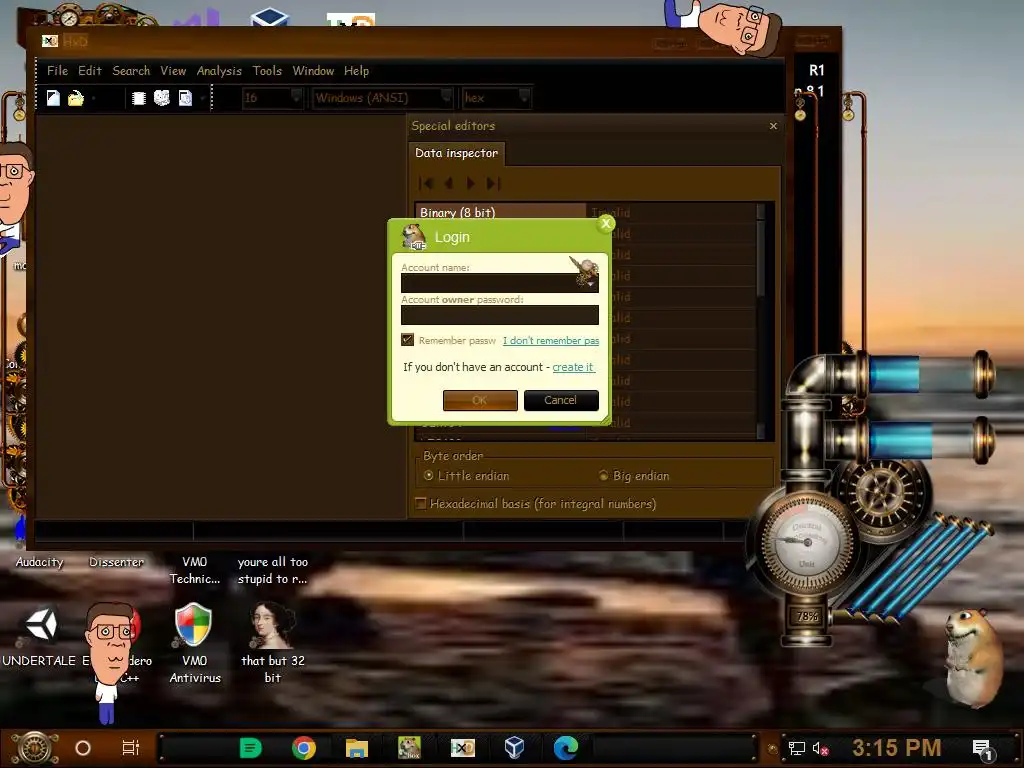Open Task View from the taskbar
The image size is (1024, 768).
coord(131,748)
